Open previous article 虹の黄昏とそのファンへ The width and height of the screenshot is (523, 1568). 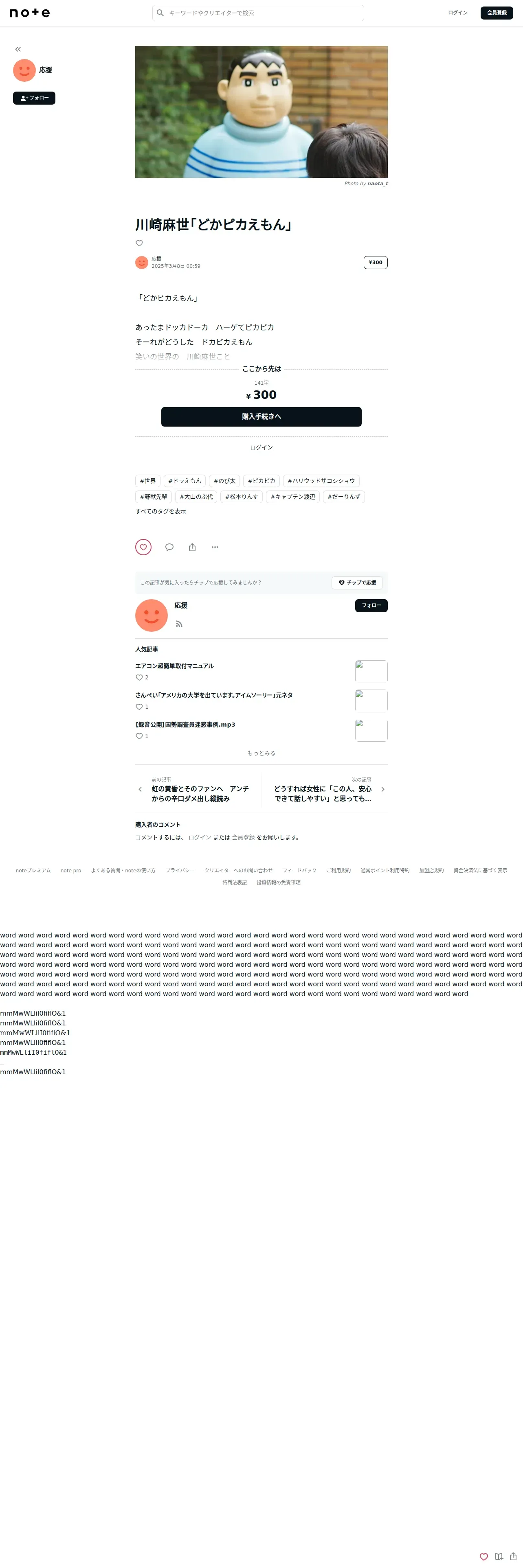[200, 794]
